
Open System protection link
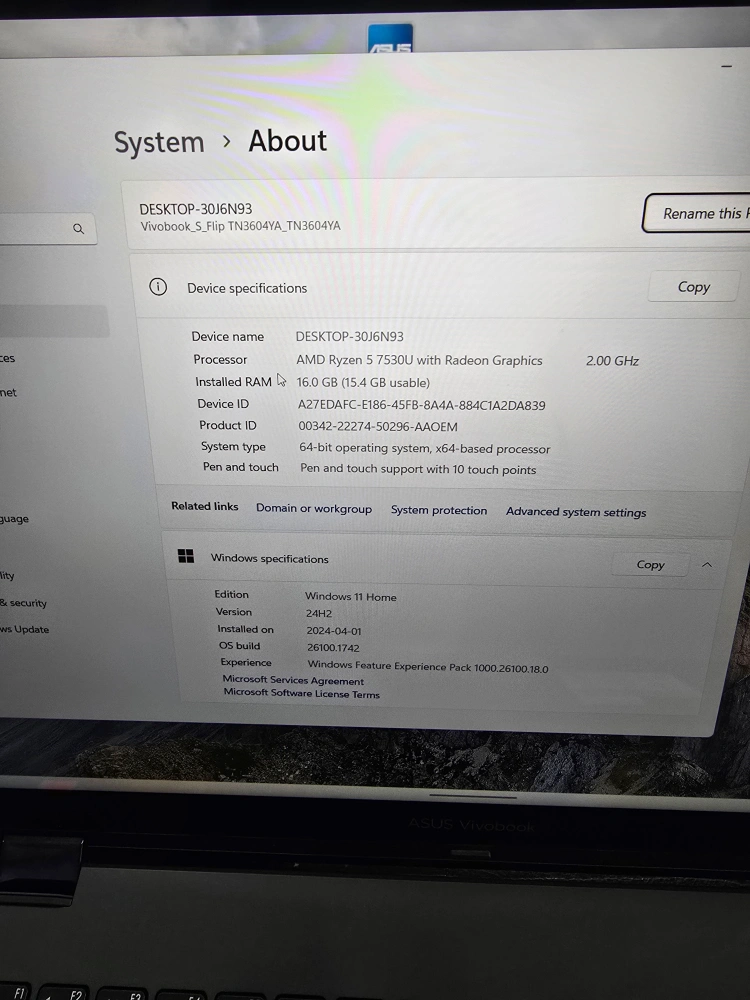coord(439,510)
